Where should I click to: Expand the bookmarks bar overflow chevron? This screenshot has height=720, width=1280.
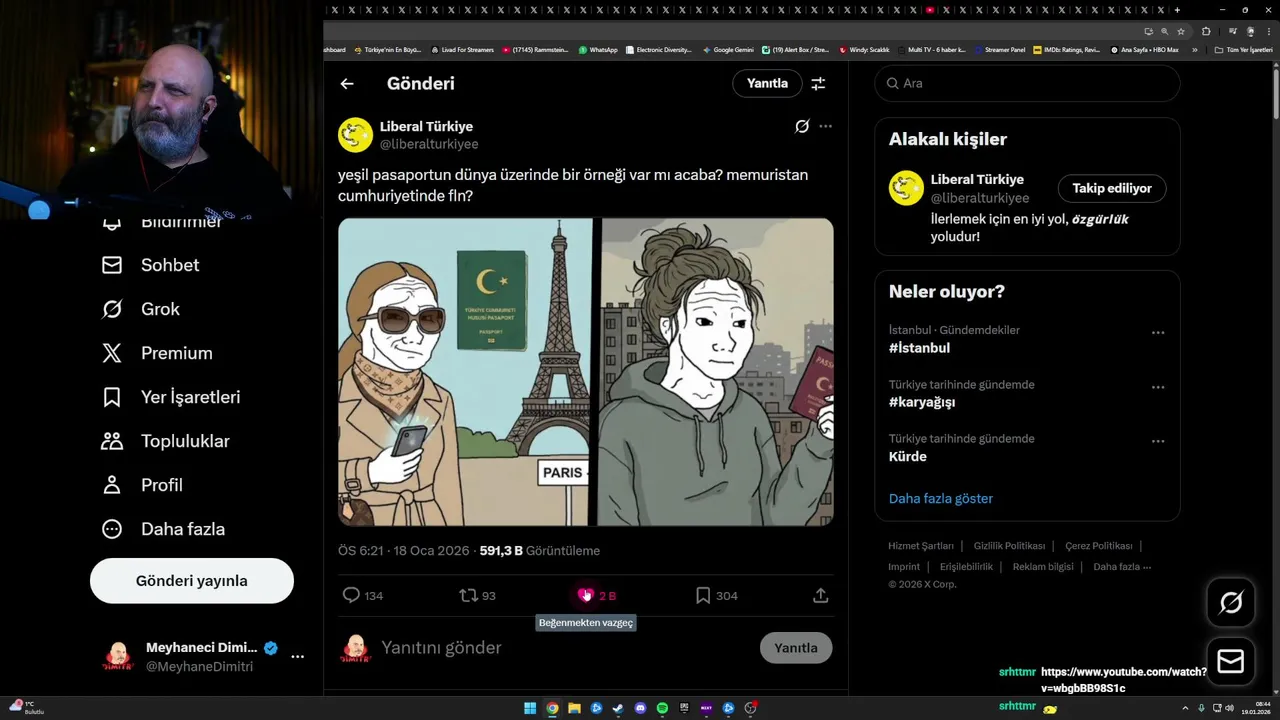point(1194,50)
